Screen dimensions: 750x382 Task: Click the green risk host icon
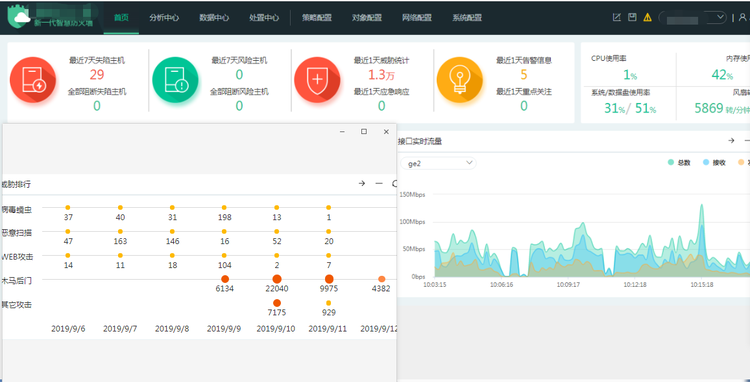coord(175,80)
